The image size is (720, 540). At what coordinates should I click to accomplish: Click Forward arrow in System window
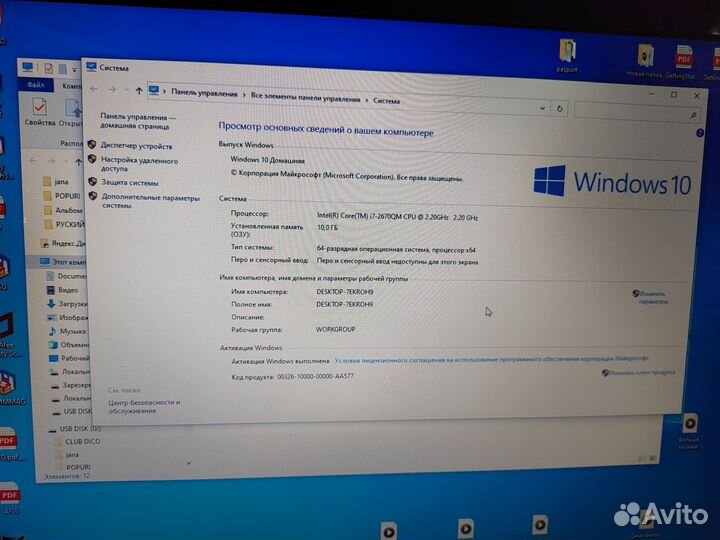[x=112, y=90]
